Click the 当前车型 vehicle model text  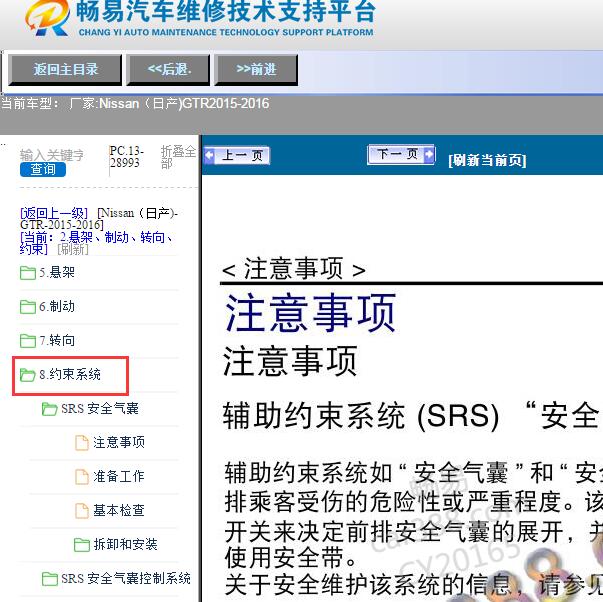point(135,103)
